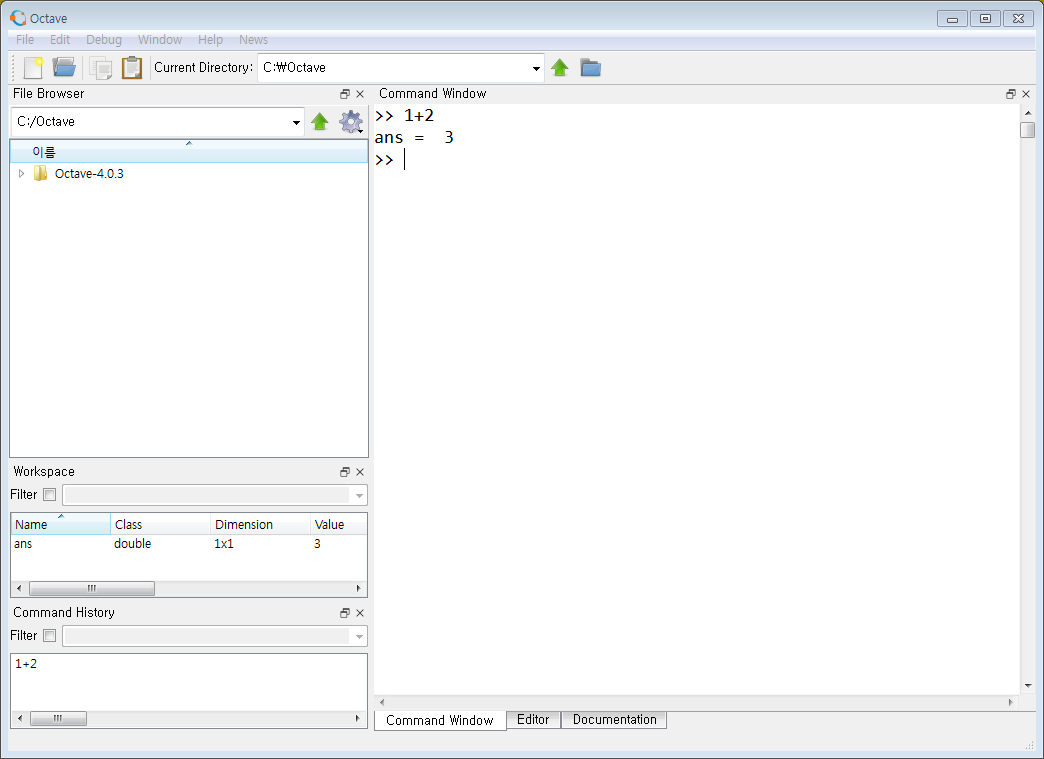Open the Current Directory dropdown

tap(536, 68)
